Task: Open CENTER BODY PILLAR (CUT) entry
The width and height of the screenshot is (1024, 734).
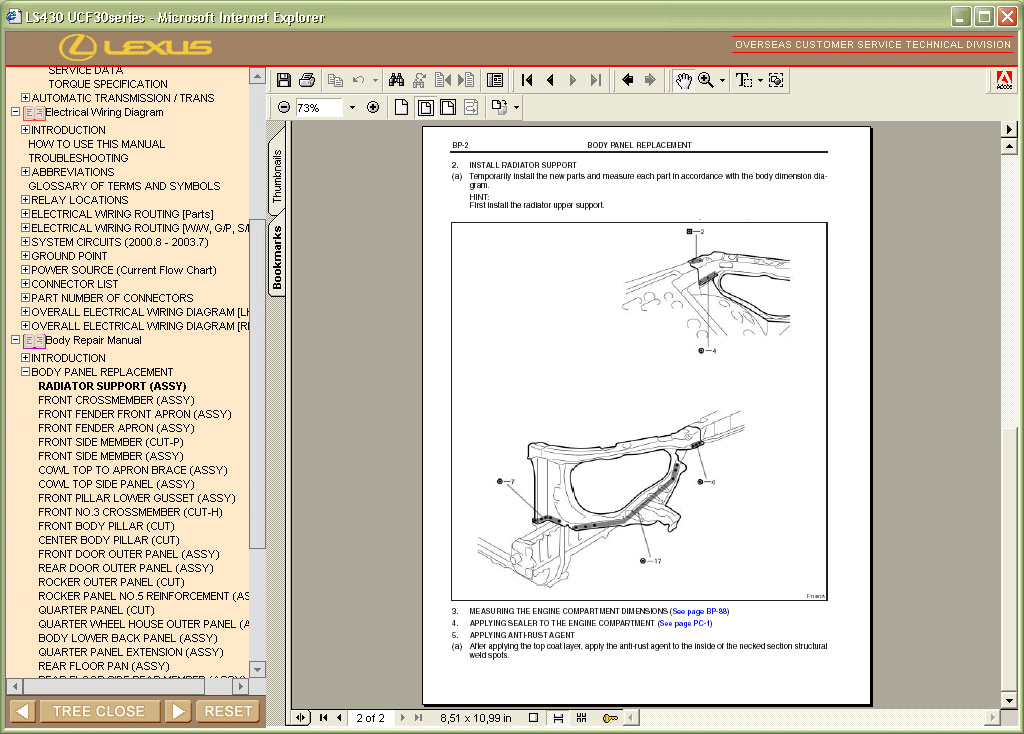Action: click(109, 540)
